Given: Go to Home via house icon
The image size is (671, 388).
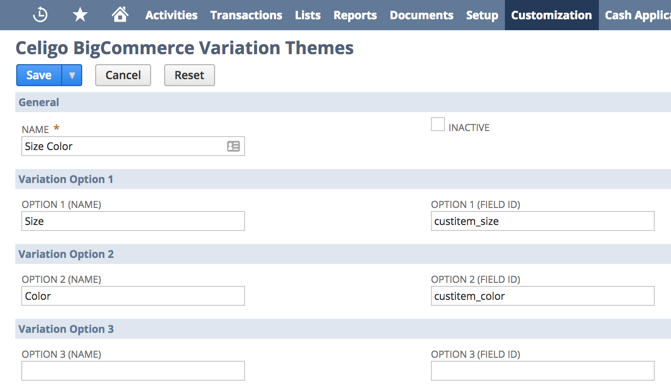Looking at the screenshot, I should click(120, 15).
